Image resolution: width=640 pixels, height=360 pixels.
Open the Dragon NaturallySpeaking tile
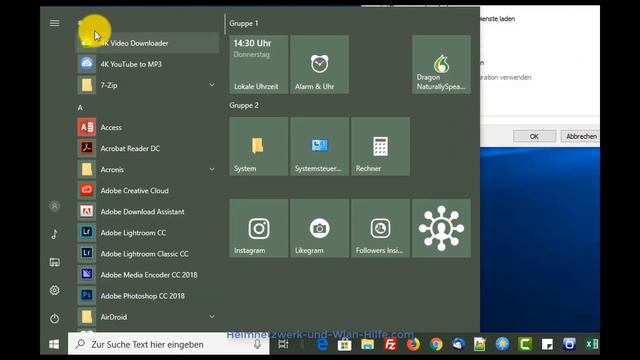[x=441, y=64]
